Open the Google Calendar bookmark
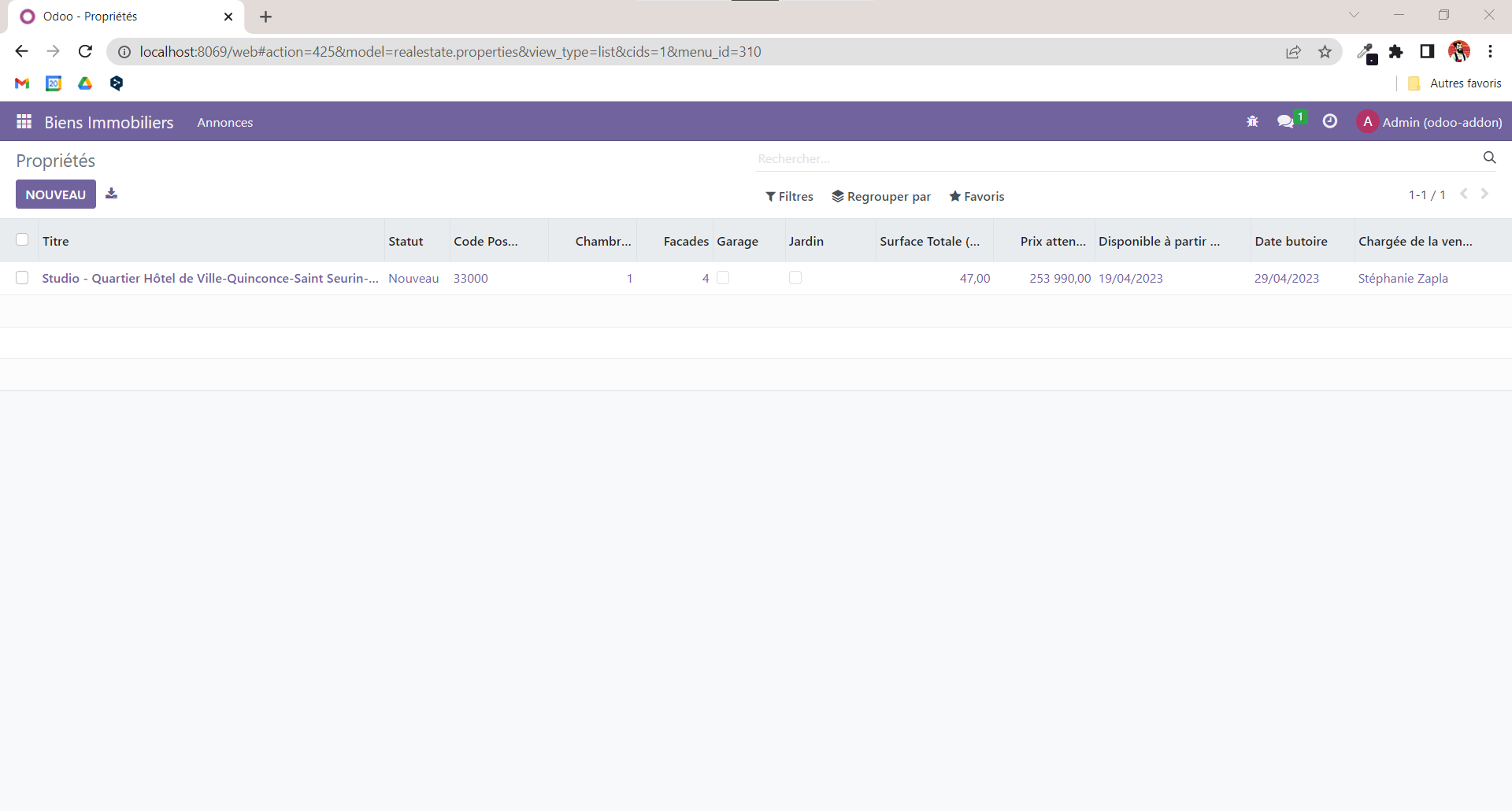Screen dimensions: 1512x811 54,83
